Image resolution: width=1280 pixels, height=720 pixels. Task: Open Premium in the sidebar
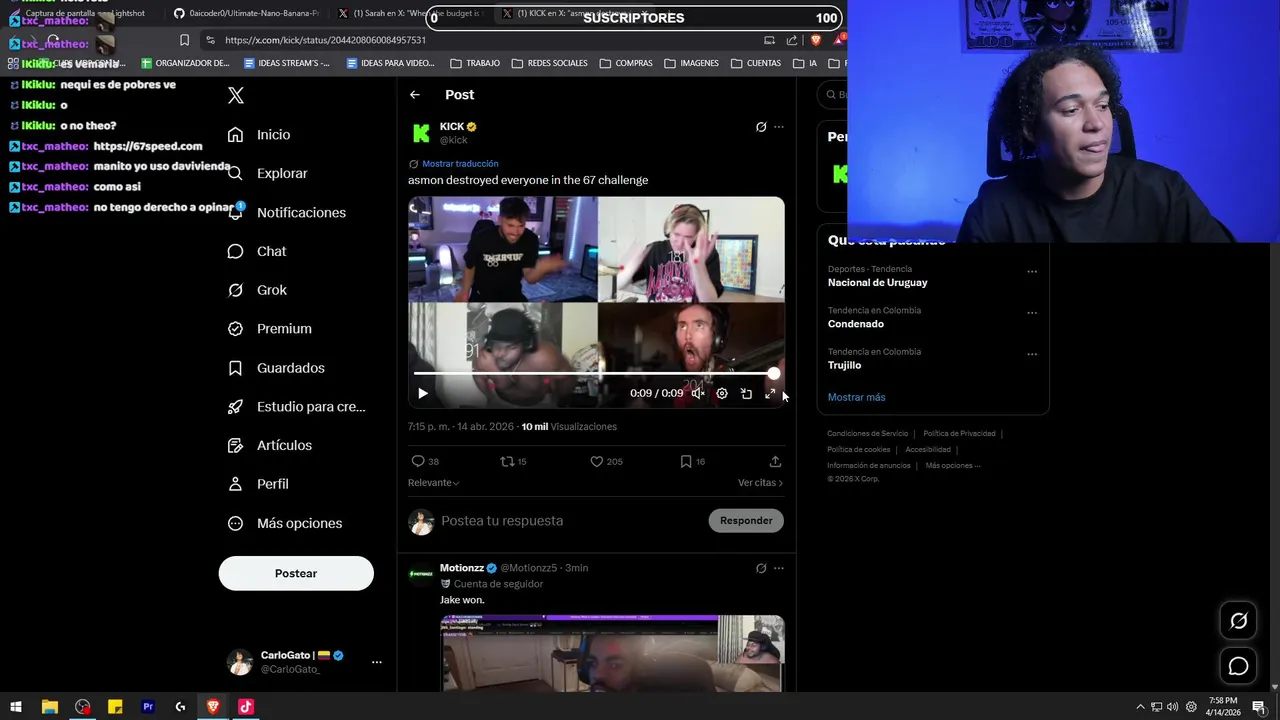pyautogui.click(x=269, y=329)
